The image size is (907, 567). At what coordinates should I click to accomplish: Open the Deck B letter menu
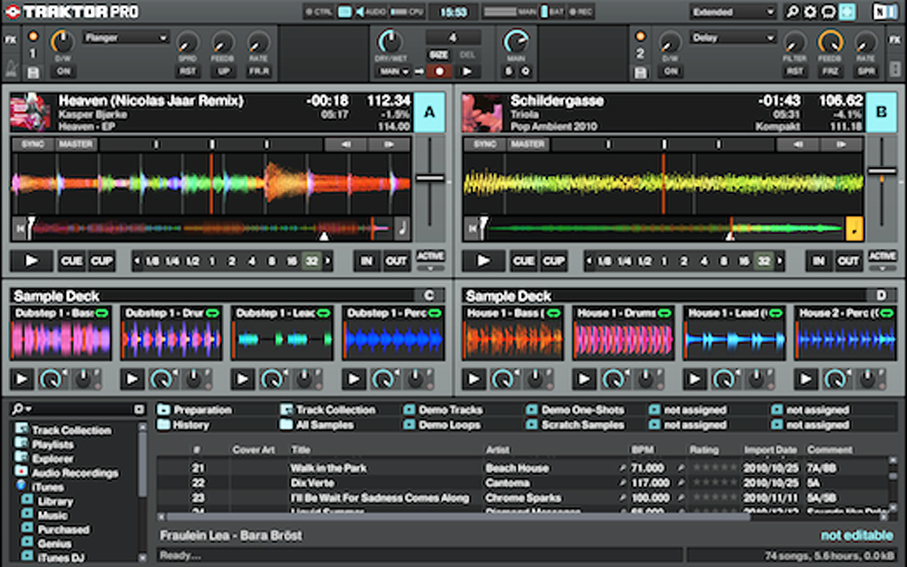click(882, 112)
